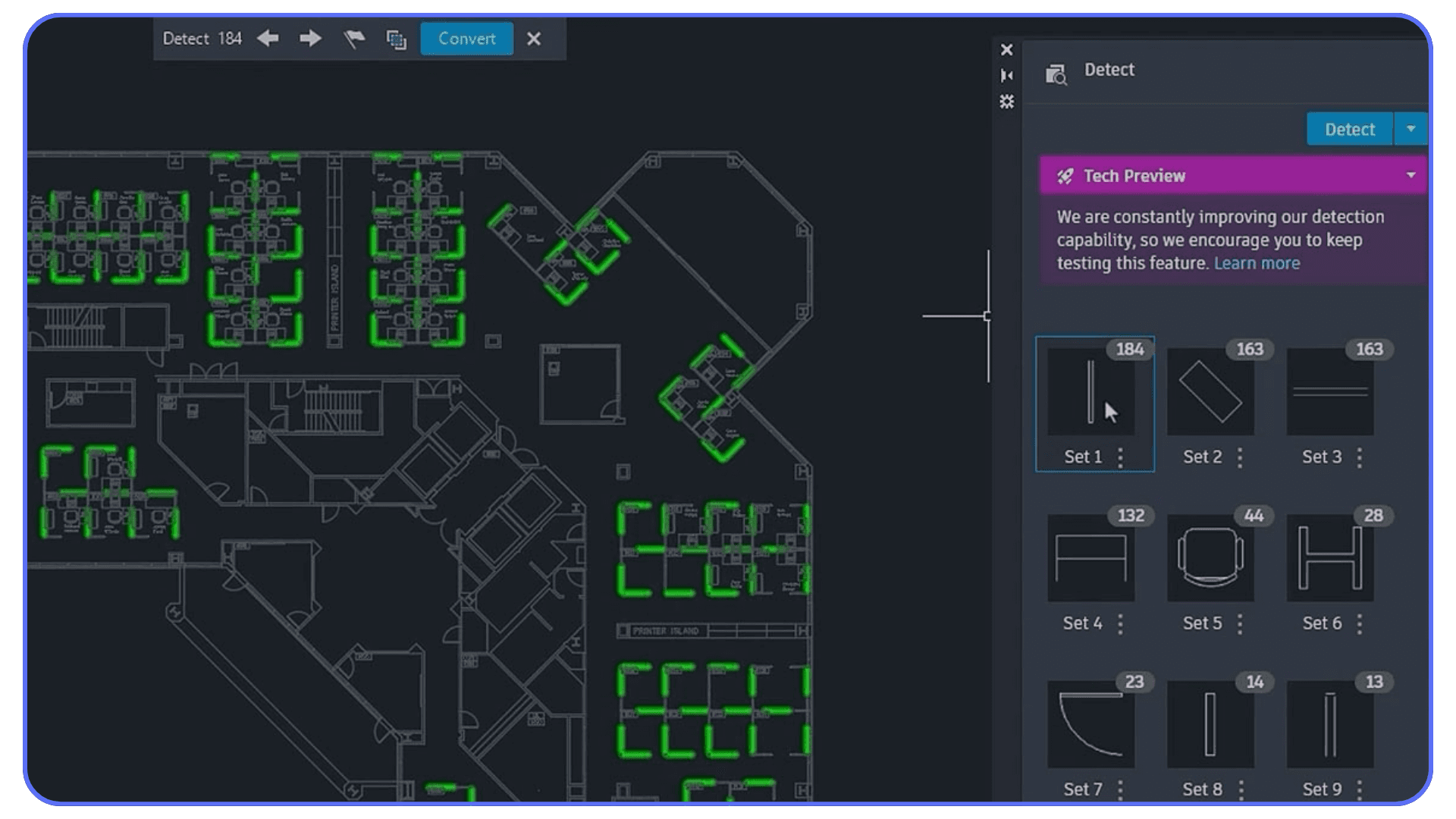Select the Set 7 door swing thumbnail
The width and height of the screenshot is (1456, 819).
click(x=1092, y=723)
